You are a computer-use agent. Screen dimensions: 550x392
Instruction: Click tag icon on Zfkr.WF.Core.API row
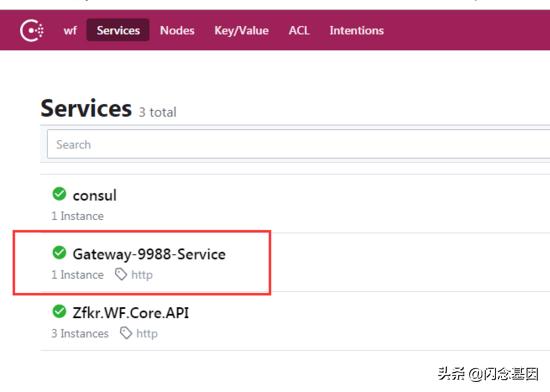pos(126,333)
